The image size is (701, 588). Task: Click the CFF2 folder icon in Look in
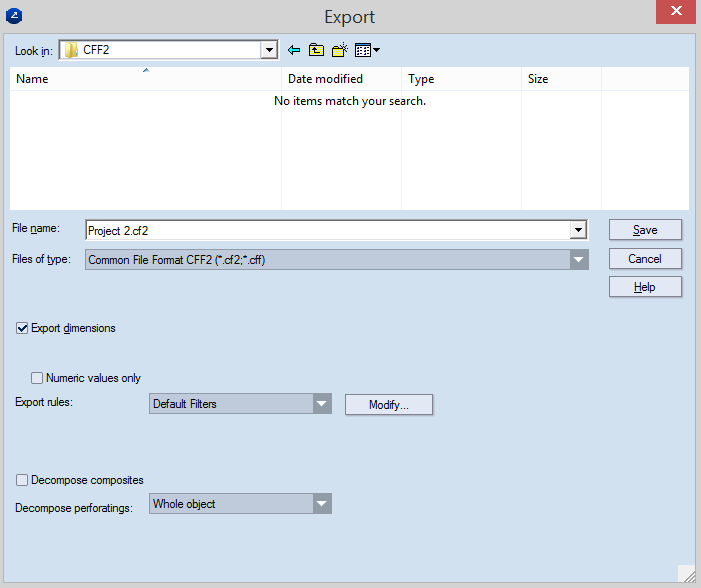pyautogui.click(x=72, y=49)
